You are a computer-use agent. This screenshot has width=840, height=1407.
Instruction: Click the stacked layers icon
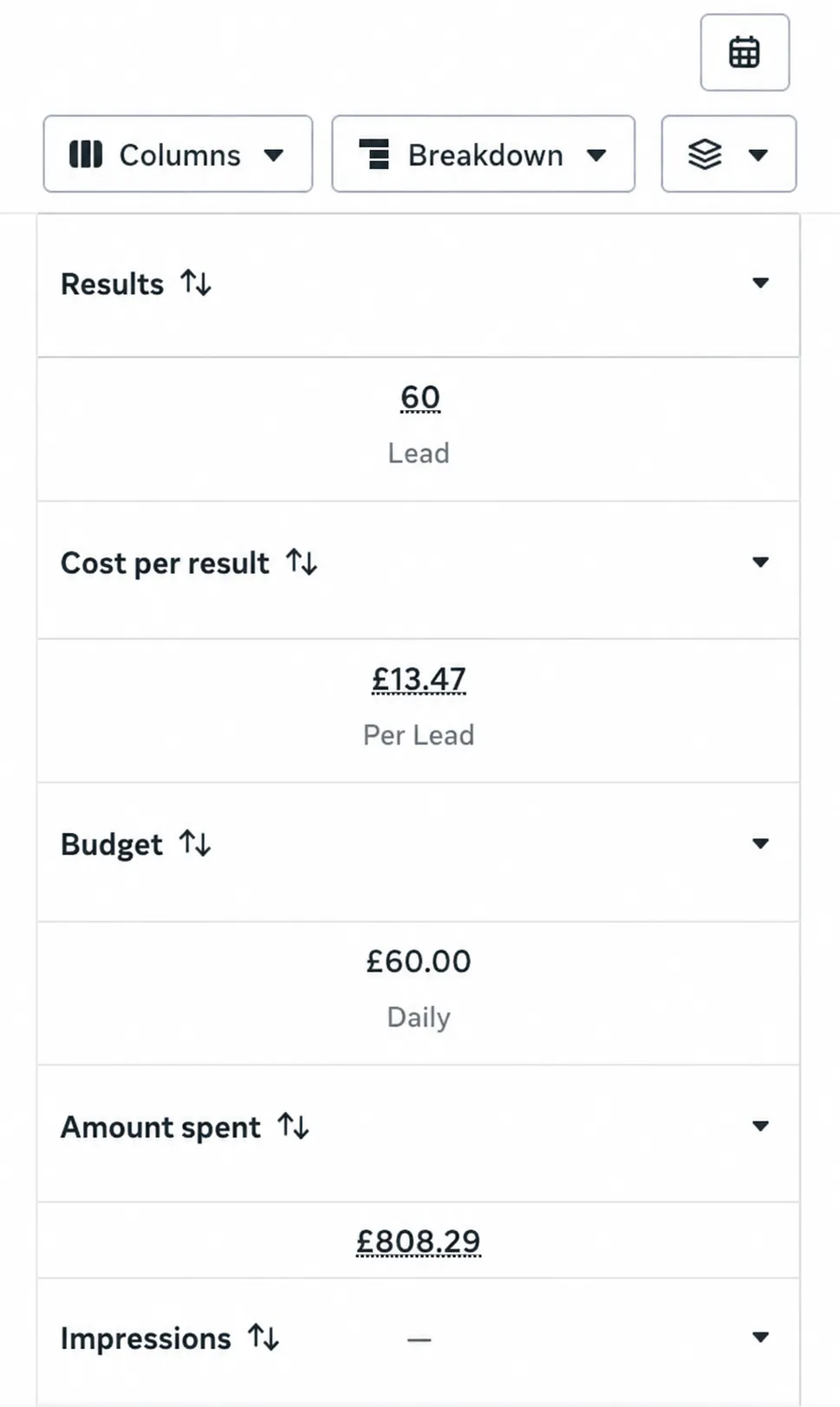pos(705,154)
